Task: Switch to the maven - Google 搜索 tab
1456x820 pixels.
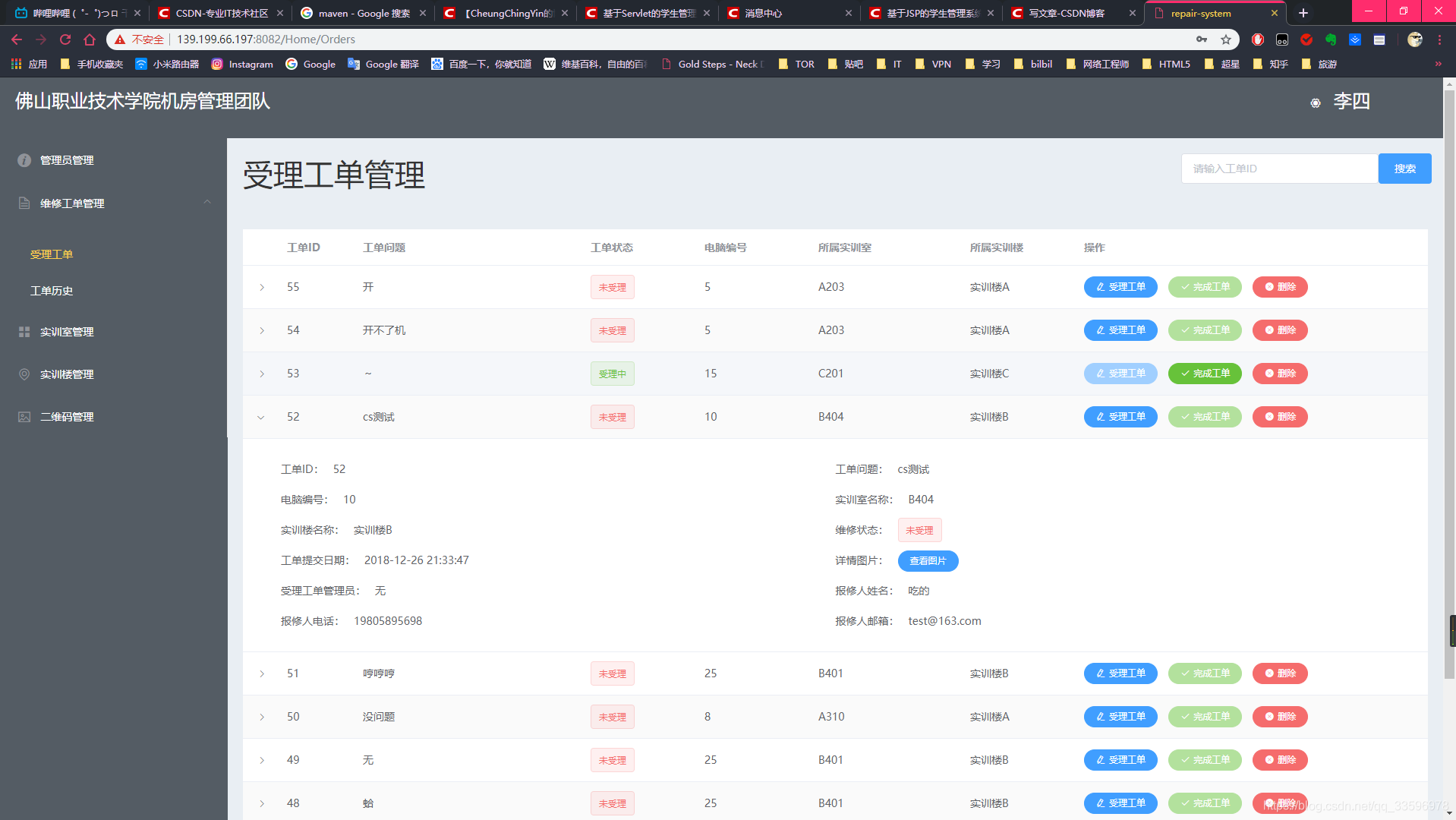Action: 354,13
